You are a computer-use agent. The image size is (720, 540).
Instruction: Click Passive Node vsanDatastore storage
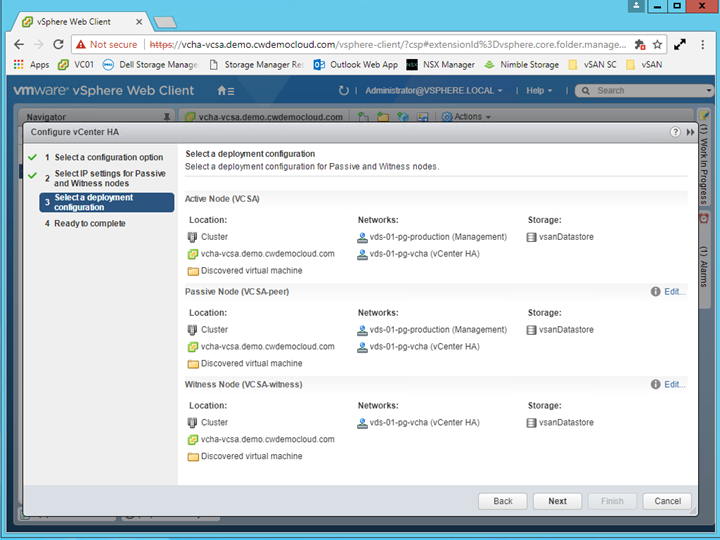[560, 330]
